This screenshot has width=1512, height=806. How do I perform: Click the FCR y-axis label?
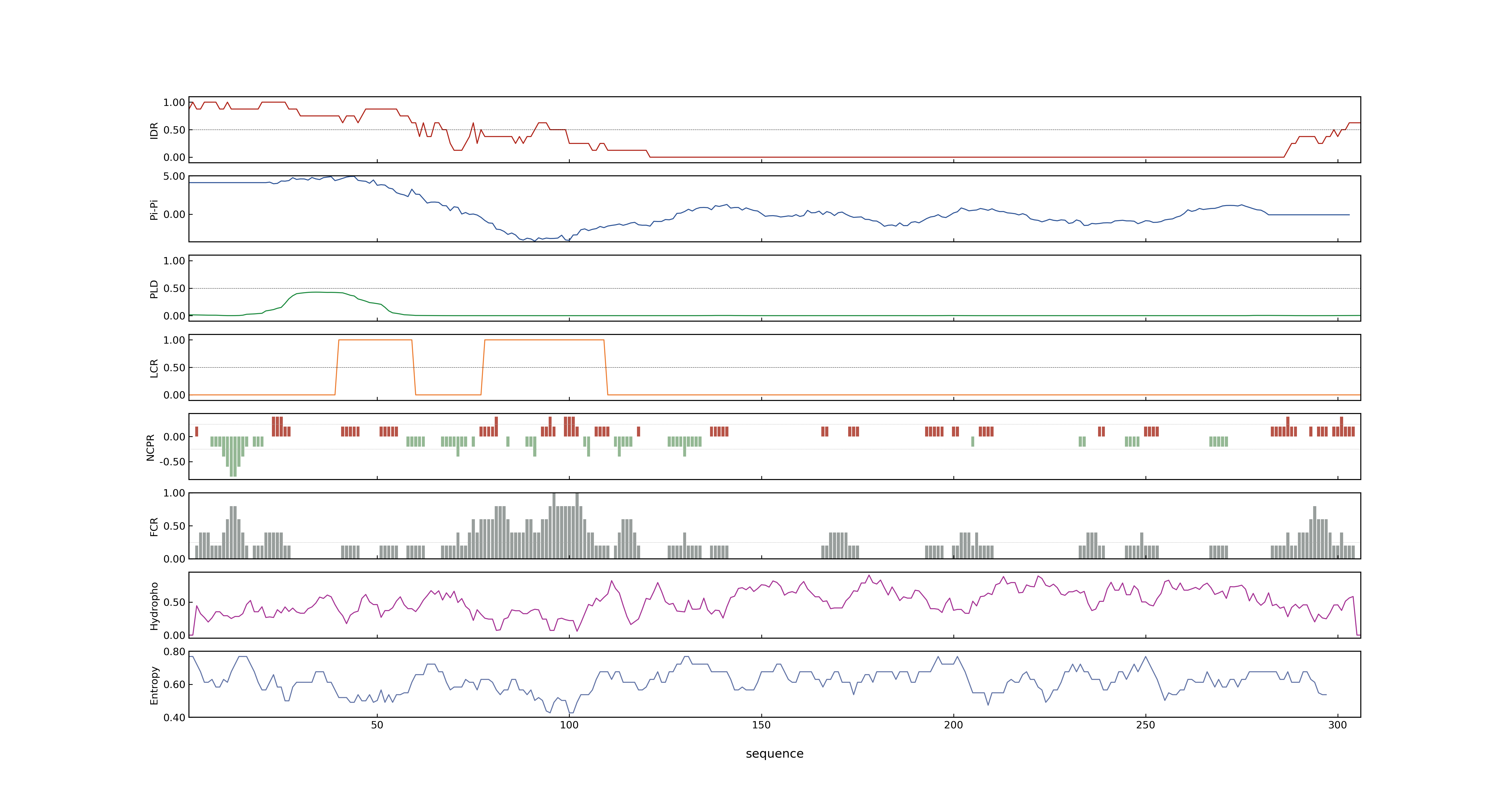(x=154, y=526)
